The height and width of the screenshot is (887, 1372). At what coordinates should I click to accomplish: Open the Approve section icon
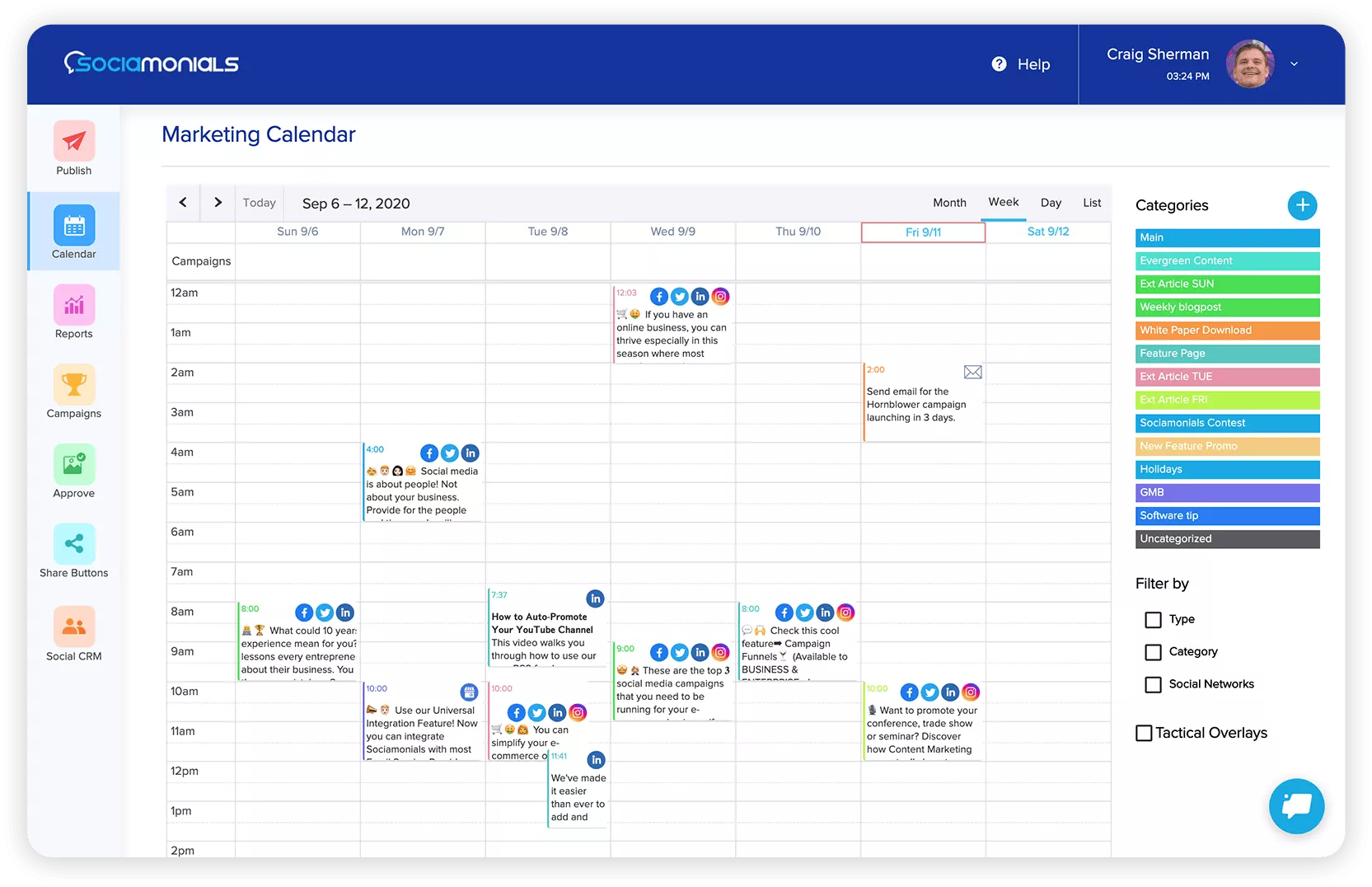[74, 464]
